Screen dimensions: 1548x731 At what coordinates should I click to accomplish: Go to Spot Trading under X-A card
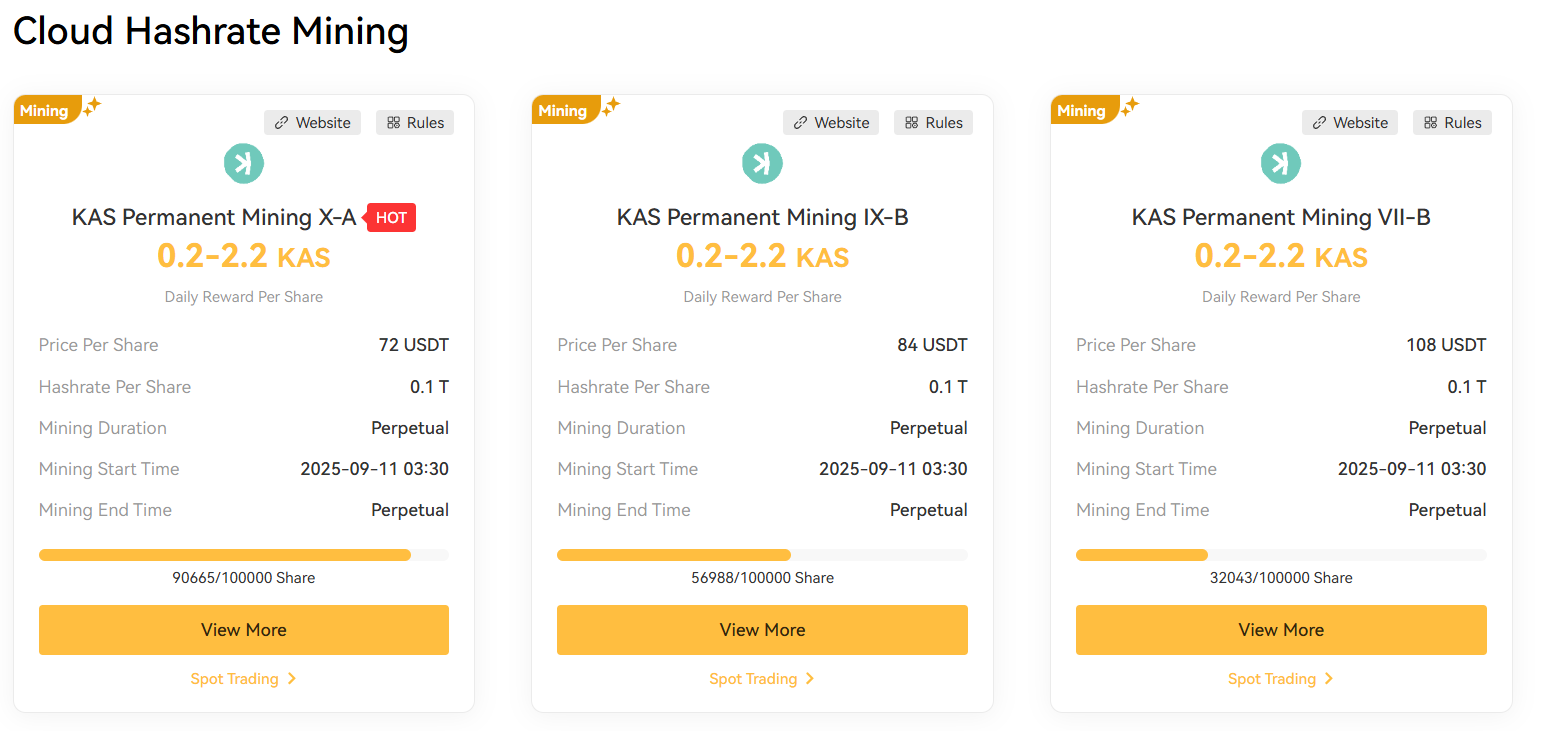click(x=235, y=679)
